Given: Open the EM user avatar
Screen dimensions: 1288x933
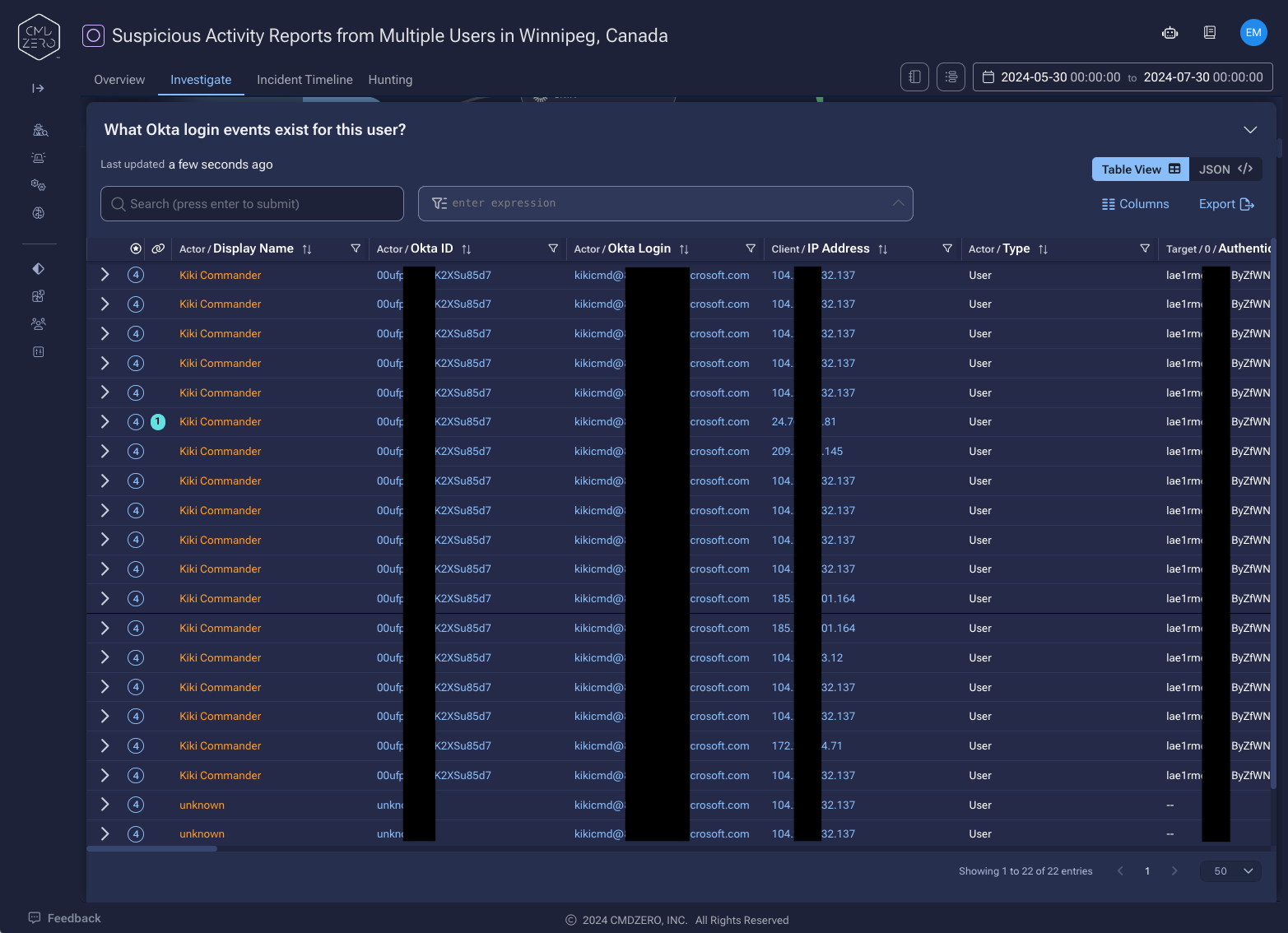Looking at the screenshot, I should pyautogui.click(x=1253, y=33).
